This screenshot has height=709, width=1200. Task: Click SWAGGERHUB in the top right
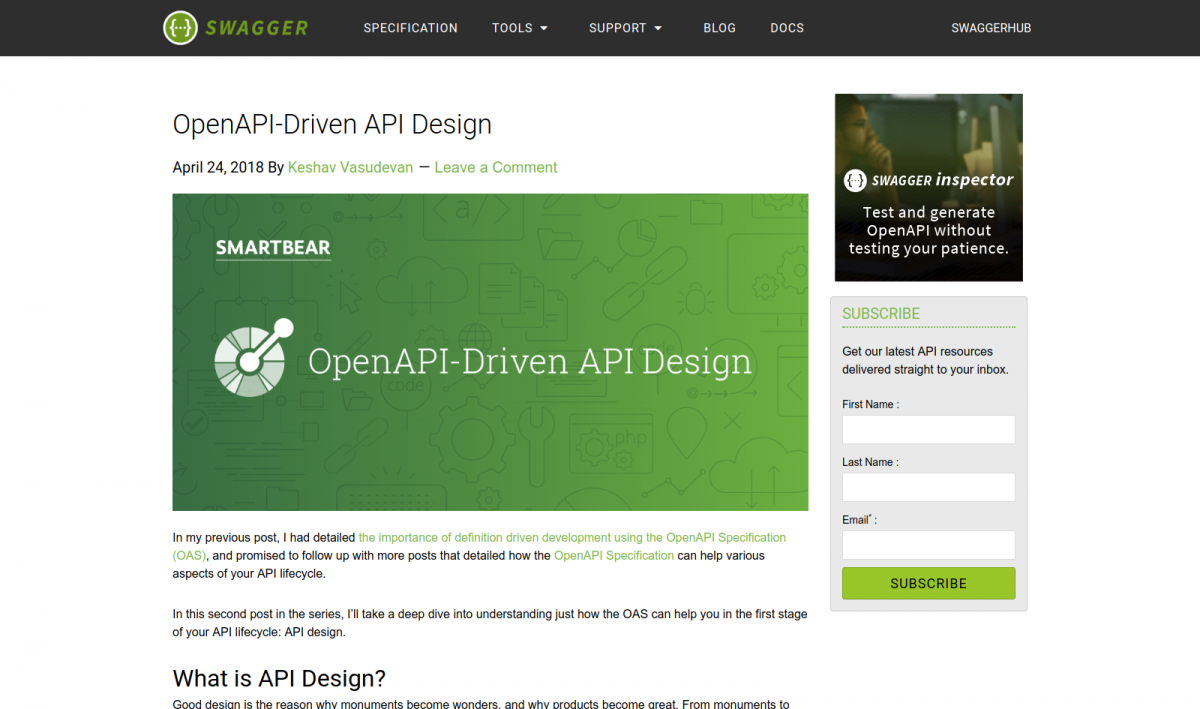(x=991, y=28)
